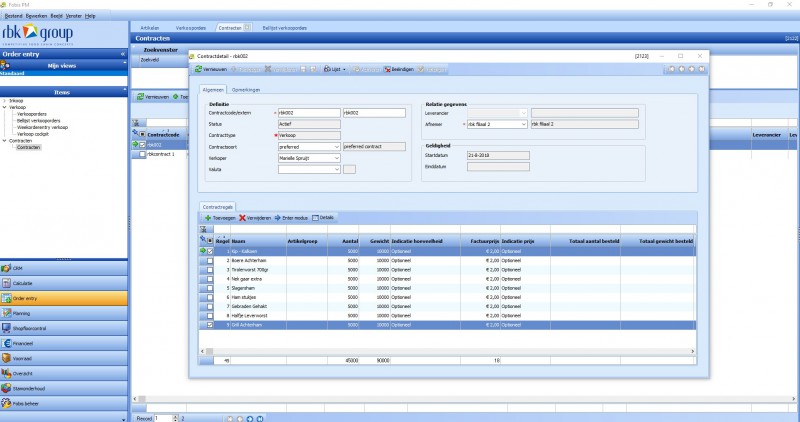Viewport: 800px width, 422px height.
Task: Go to last record in Contractdetail navigation
Action: (702, 69)
